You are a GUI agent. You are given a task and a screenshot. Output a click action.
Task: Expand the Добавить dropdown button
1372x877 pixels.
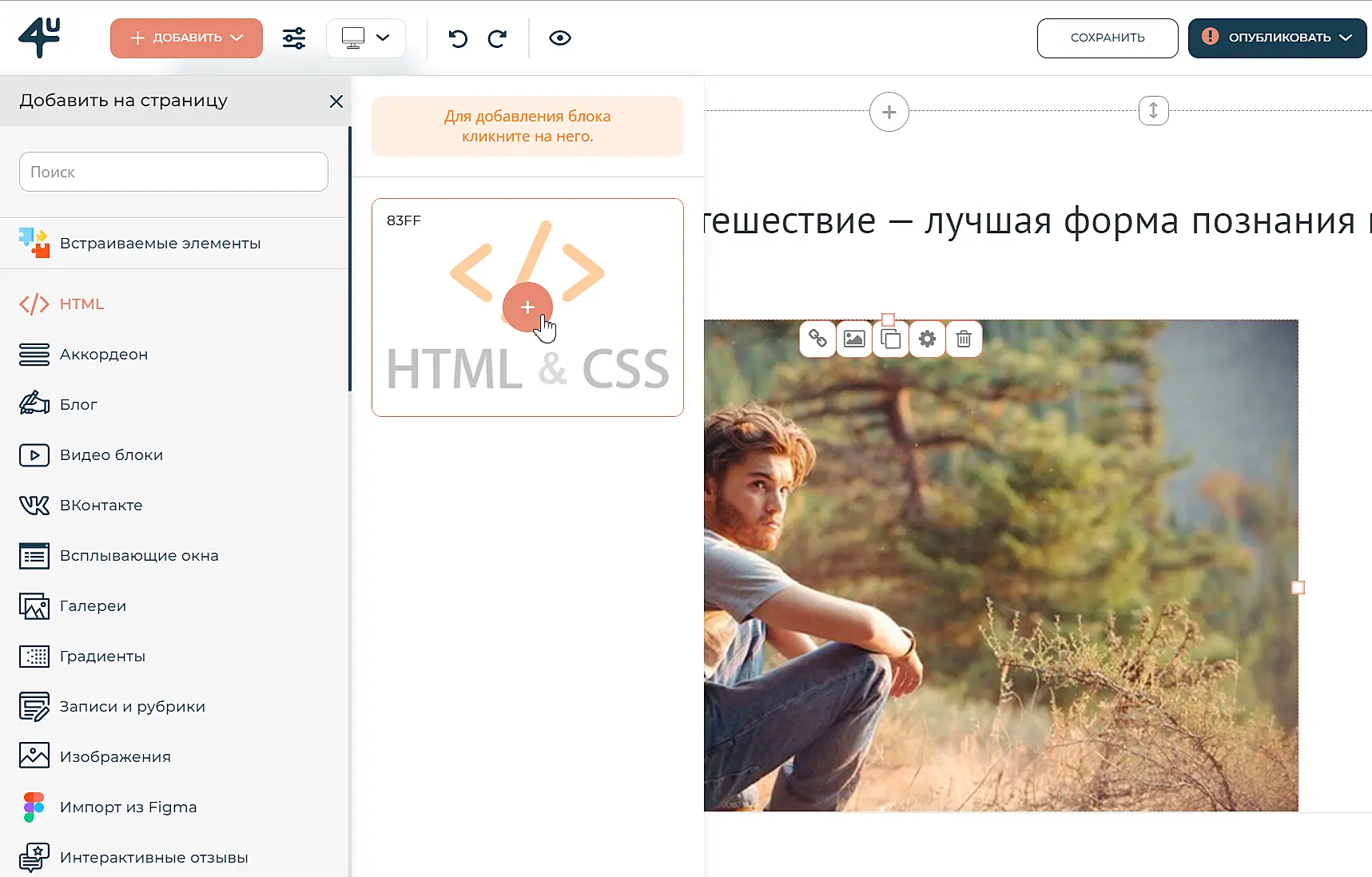tap(186, 38)
